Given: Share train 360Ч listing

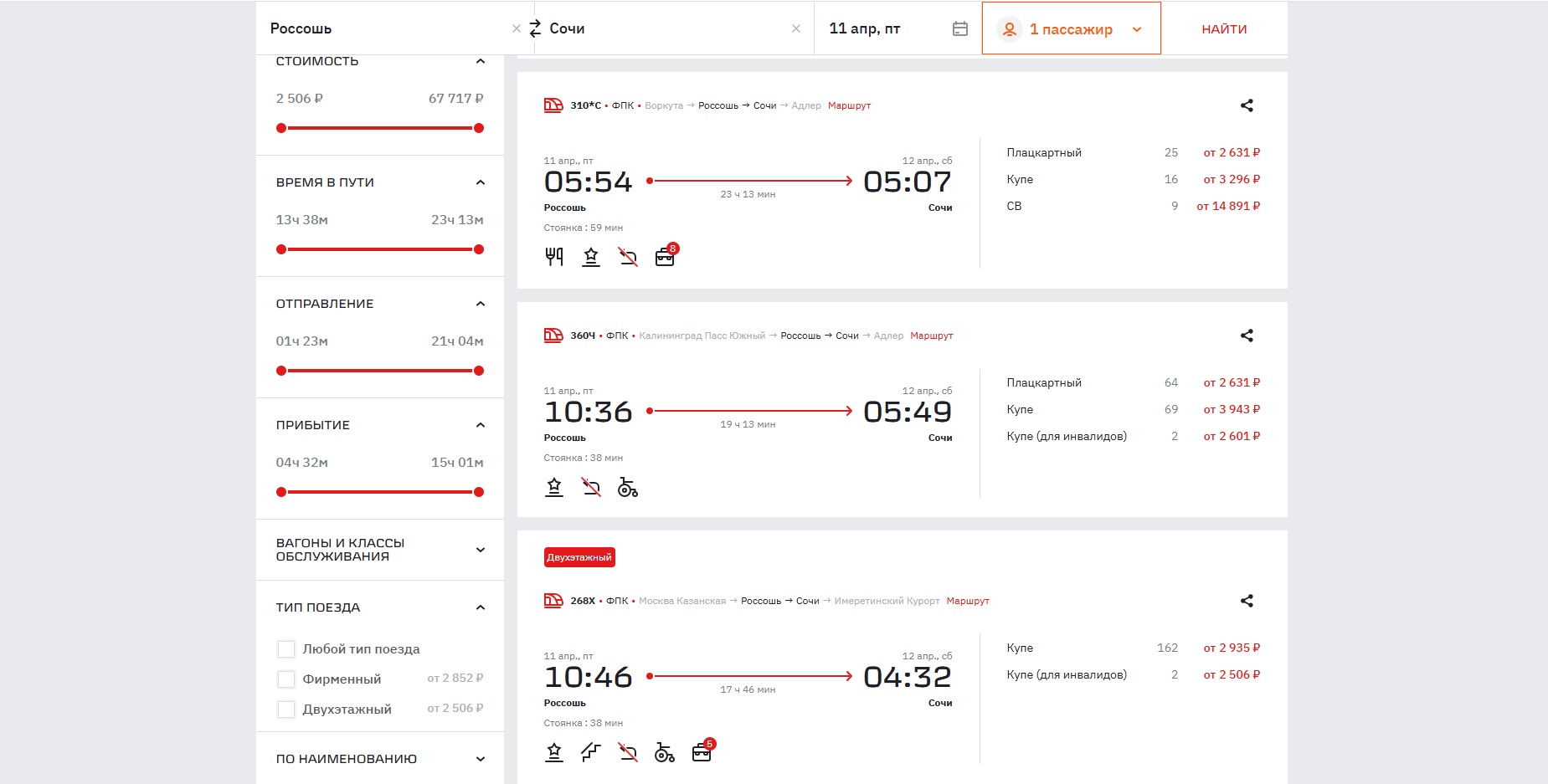Looking at the screenshot, I should [1246, 336].
